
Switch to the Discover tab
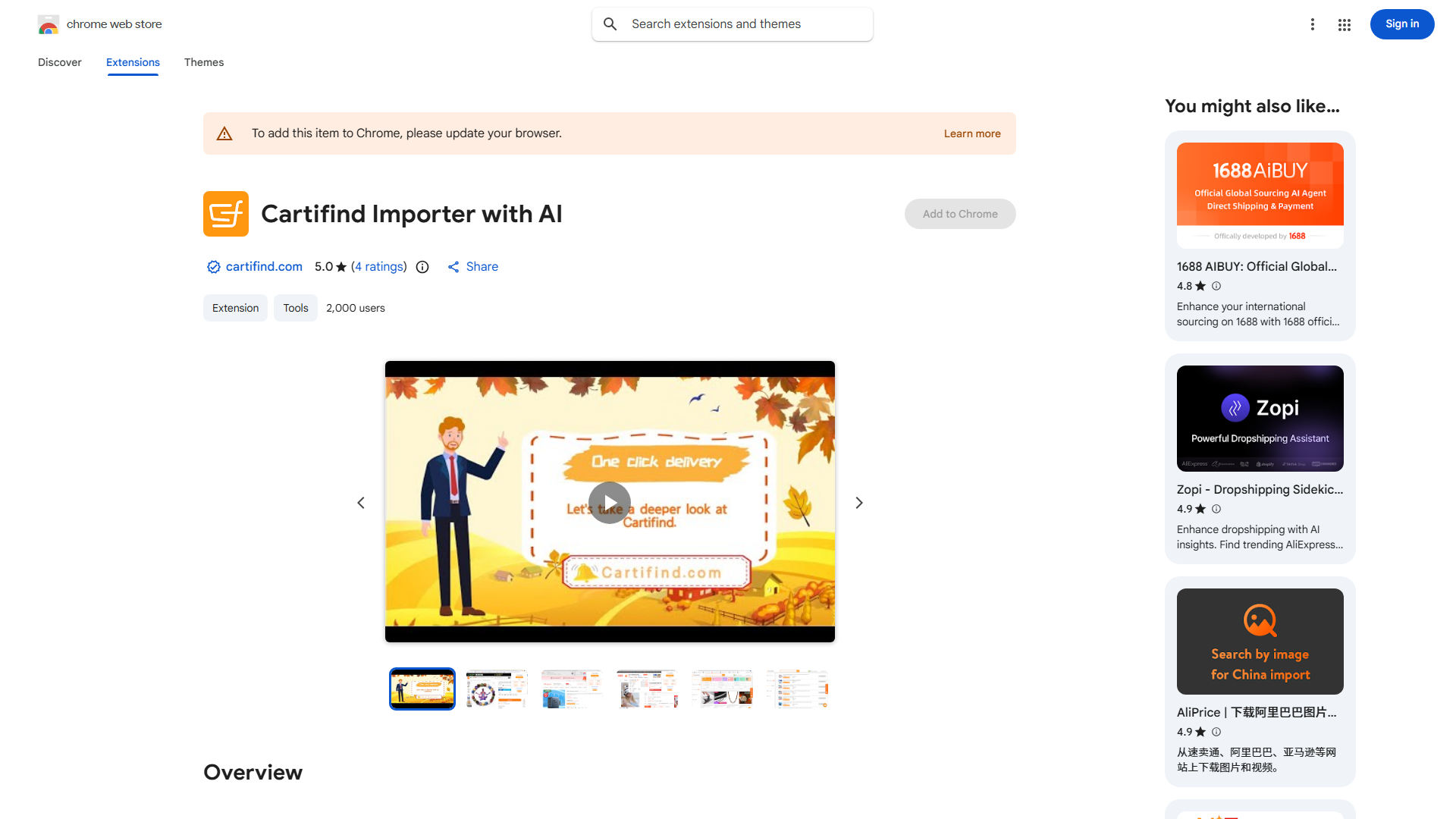(x=60, y=62)
